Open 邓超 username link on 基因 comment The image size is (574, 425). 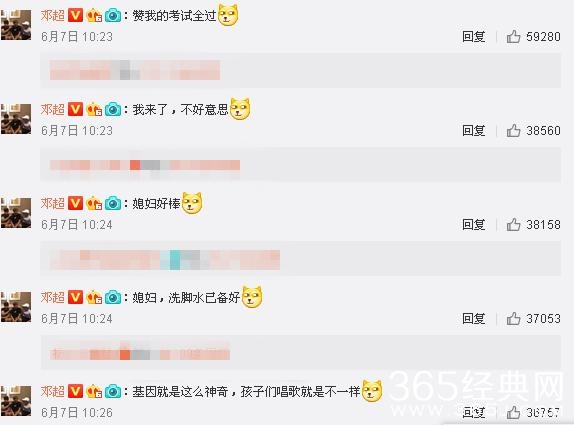52,391
